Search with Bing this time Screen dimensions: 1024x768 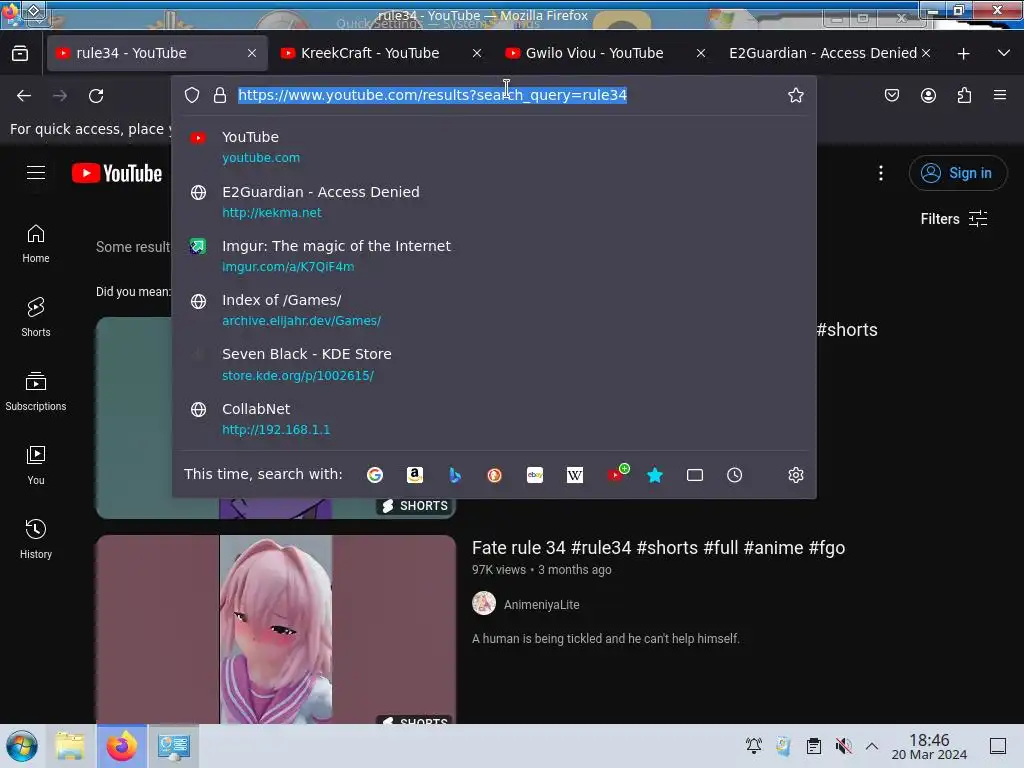[x=455, y=475]
